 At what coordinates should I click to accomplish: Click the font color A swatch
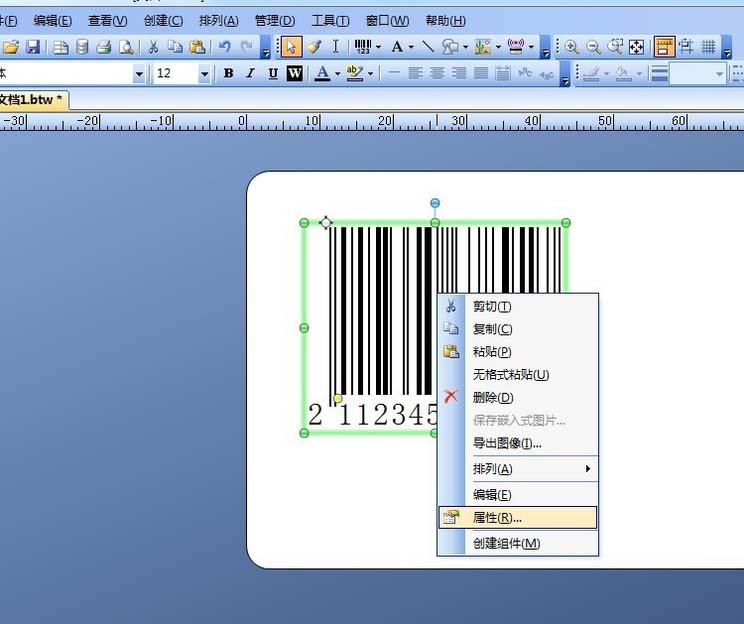[x=323, y=73]
